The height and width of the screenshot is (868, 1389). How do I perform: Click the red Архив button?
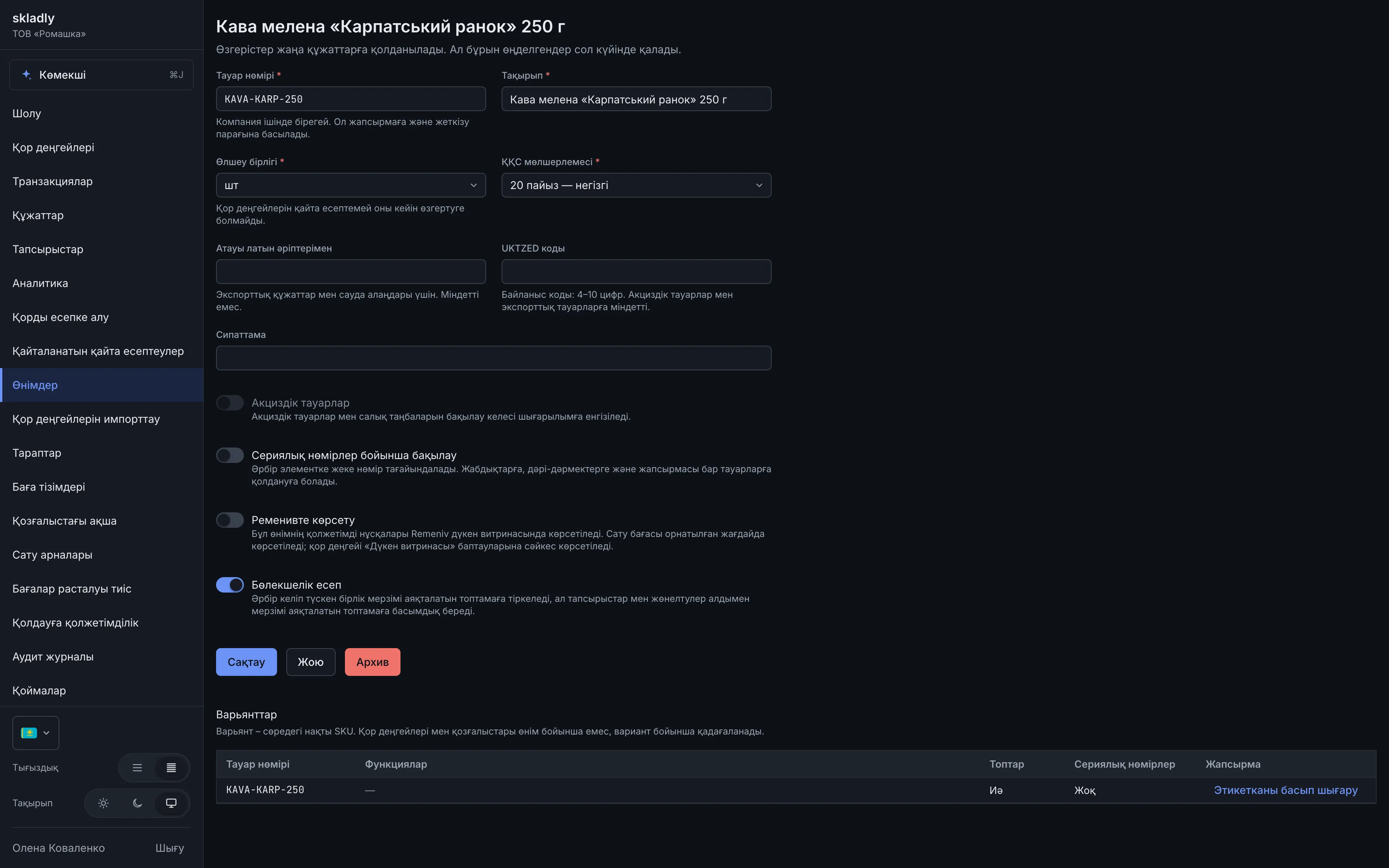(372, 662)
